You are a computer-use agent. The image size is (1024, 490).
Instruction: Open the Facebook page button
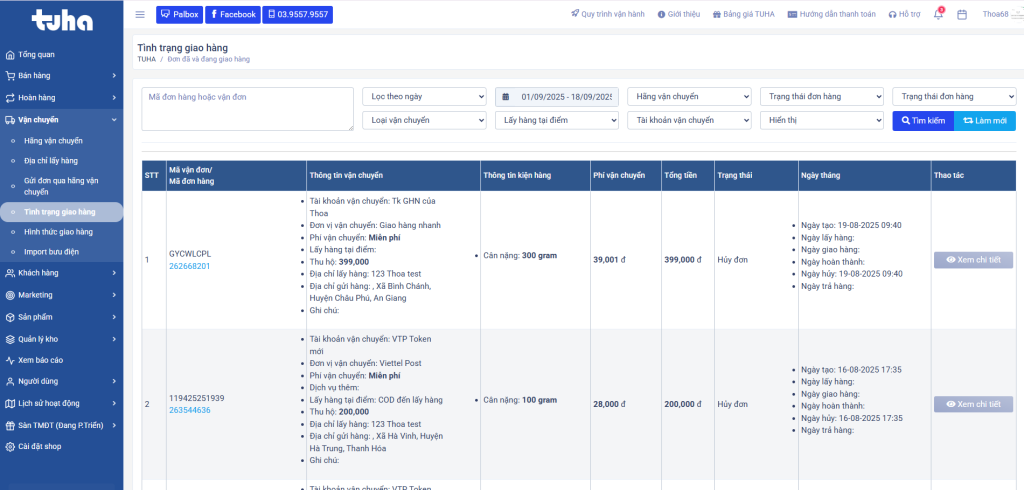[232, 15]
